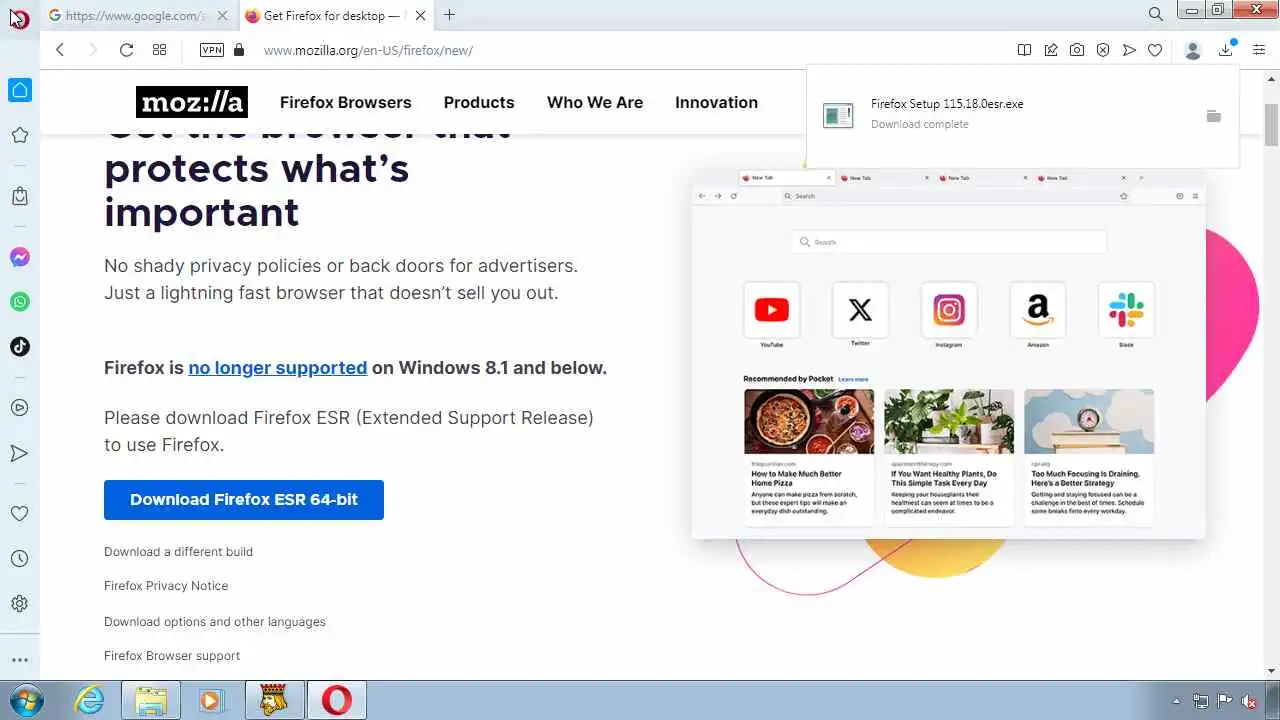Show hidden system tray icons arrow
1280x720 pixels.
point(1176,701)
